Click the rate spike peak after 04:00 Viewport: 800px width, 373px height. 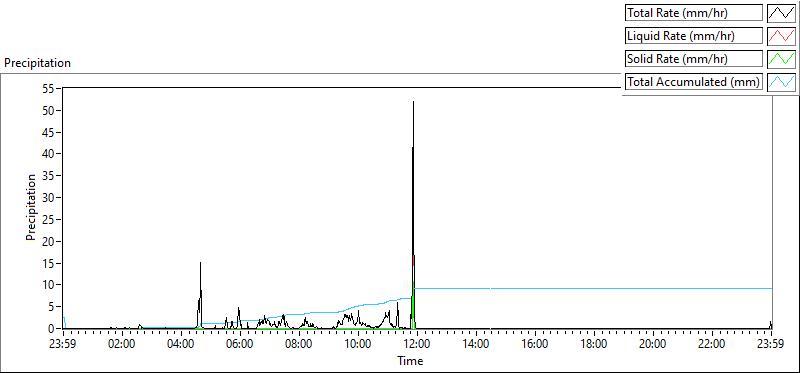[201, 263]
